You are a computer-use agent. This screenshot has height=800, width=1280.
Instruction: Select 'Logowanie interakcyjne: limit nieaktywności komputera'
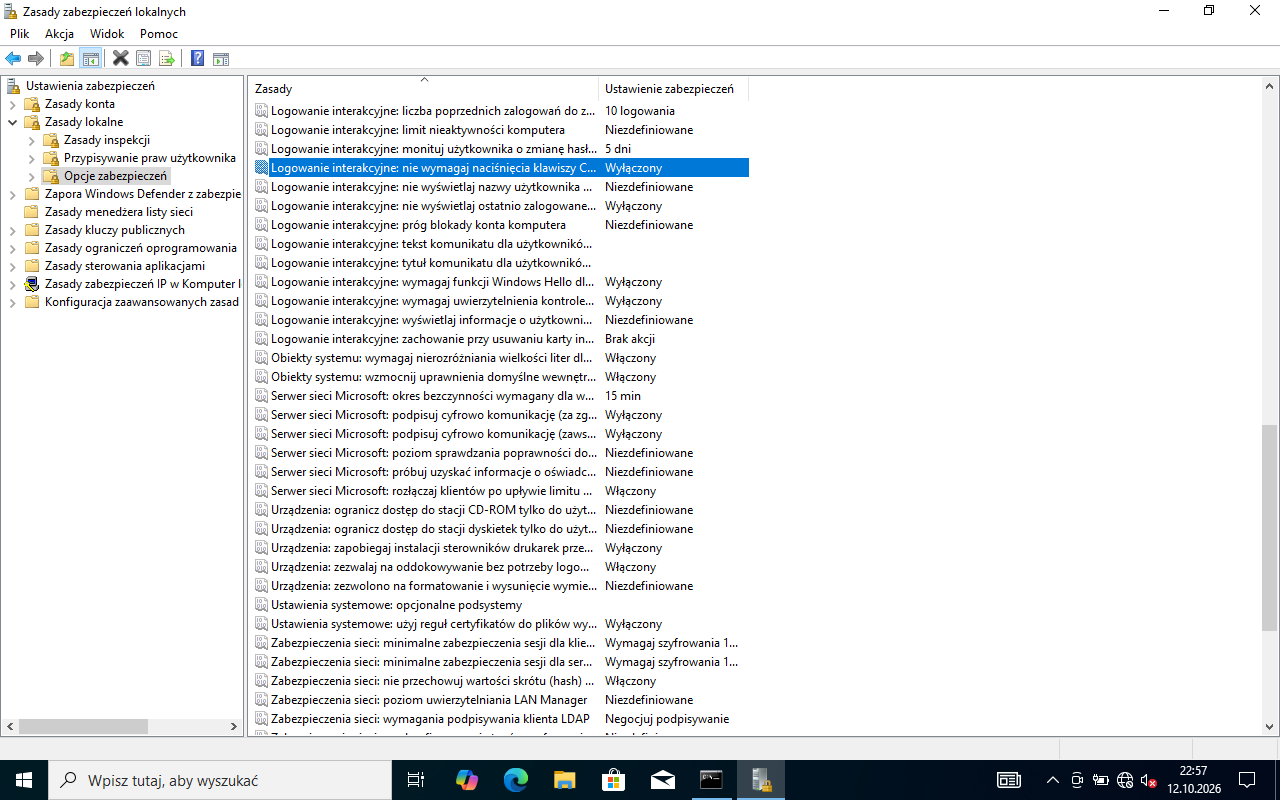417,130
